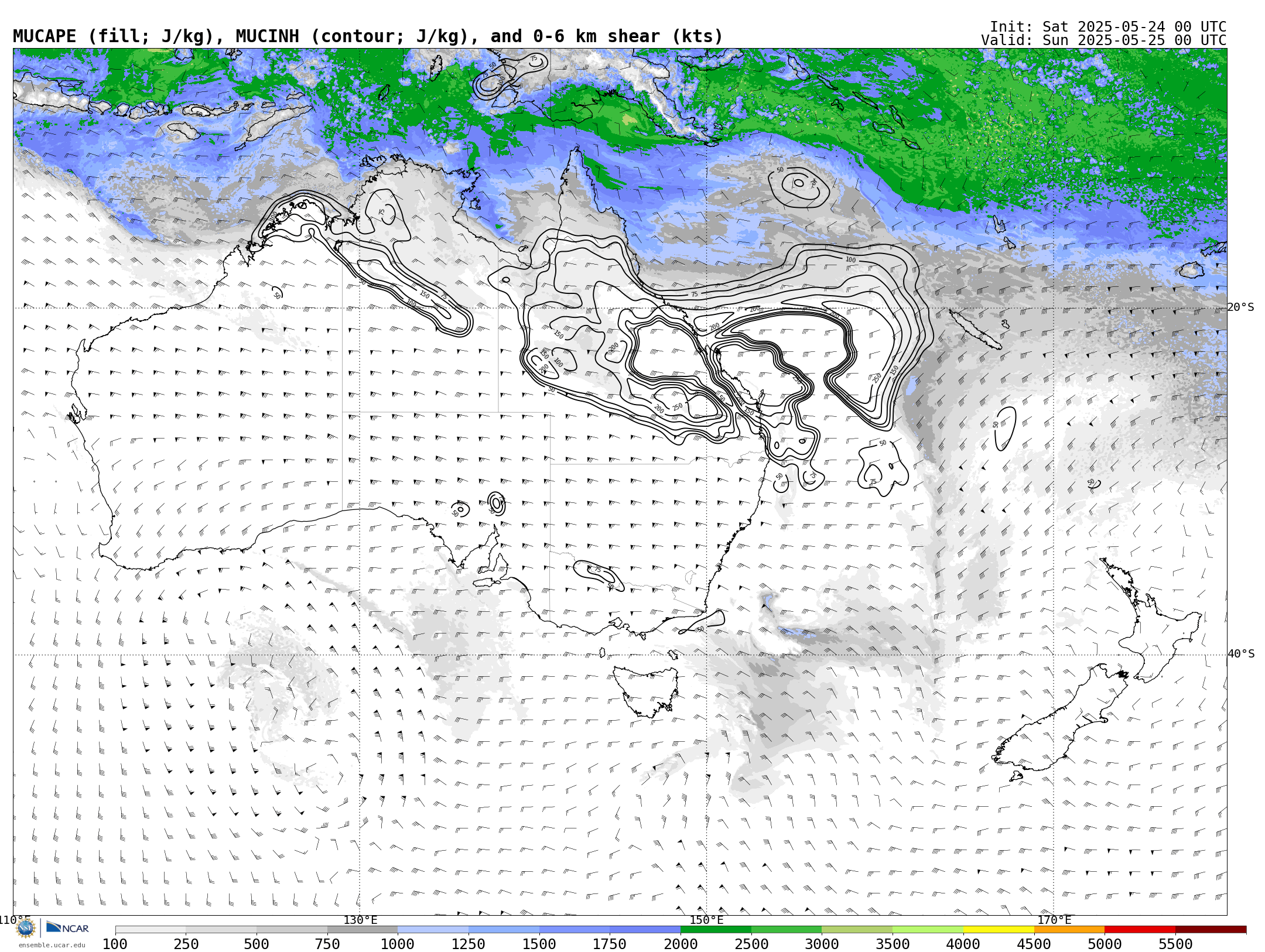This screenshot has width=1265, height=952.
Task: Click the colorbar label 500
Action: coord(257,944)
